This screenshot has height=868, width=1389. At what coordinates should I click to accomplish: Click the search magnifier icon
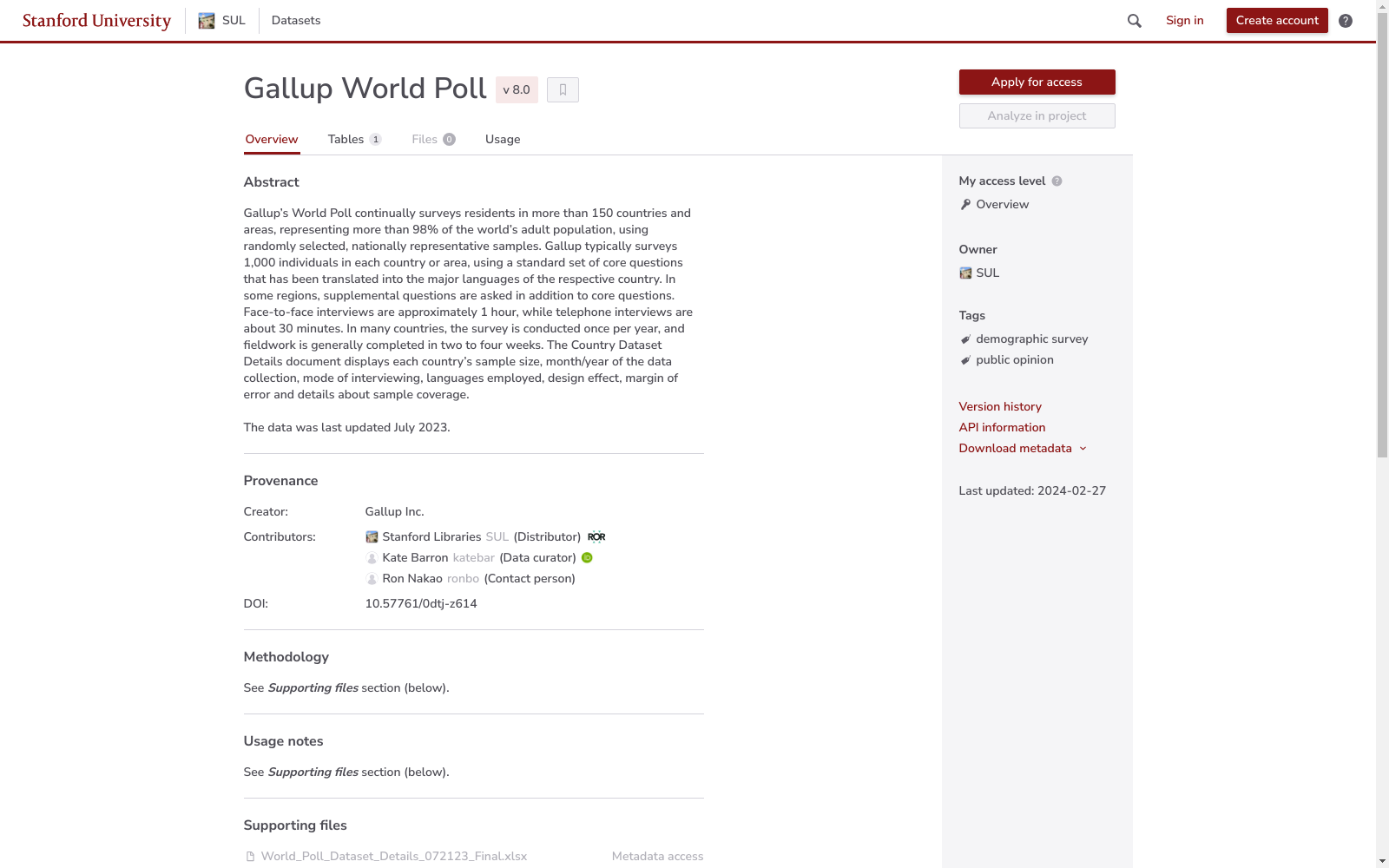tap(1134, 21)
